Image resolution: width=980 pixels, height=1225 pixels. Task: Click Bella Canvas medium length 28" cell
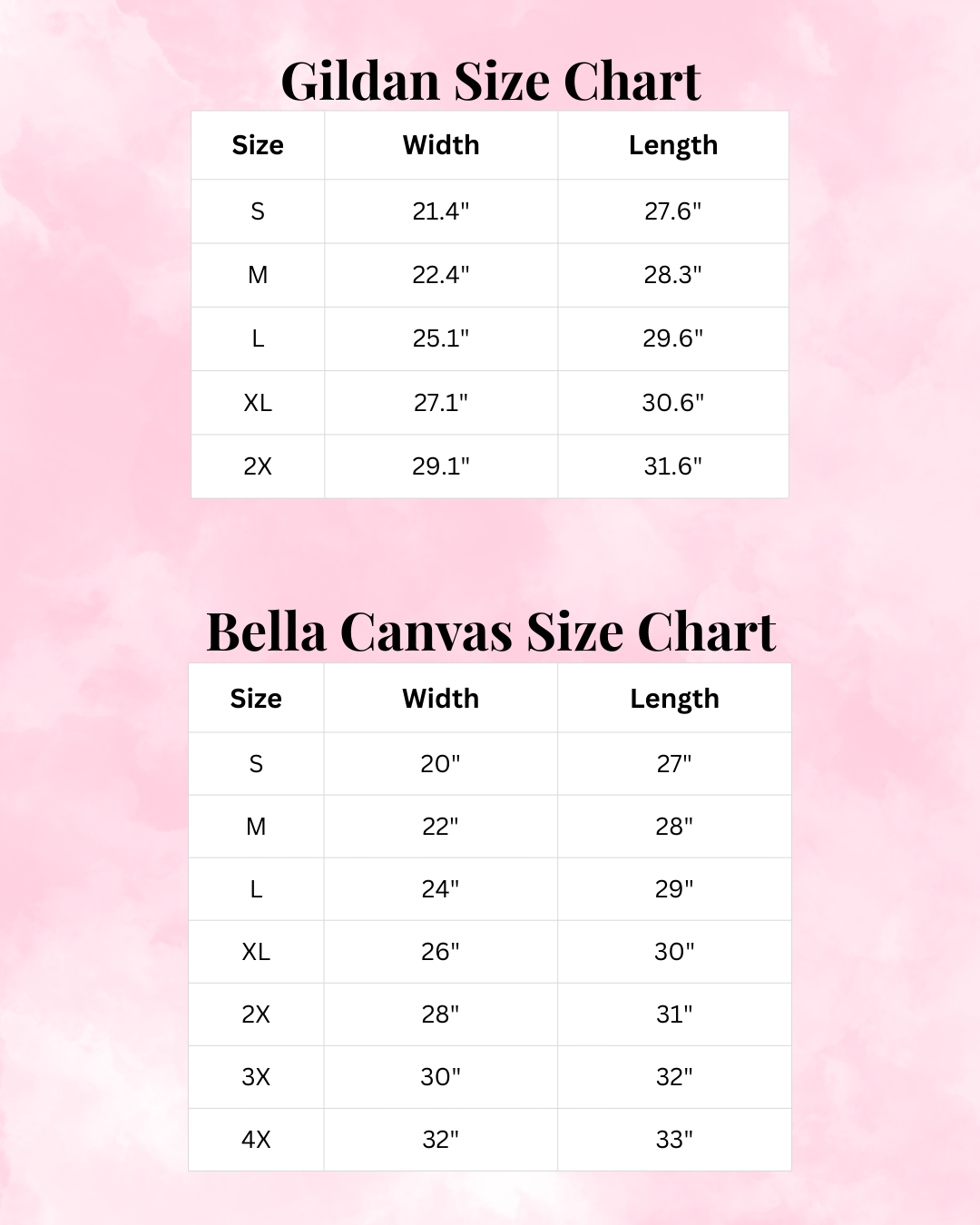674,827
